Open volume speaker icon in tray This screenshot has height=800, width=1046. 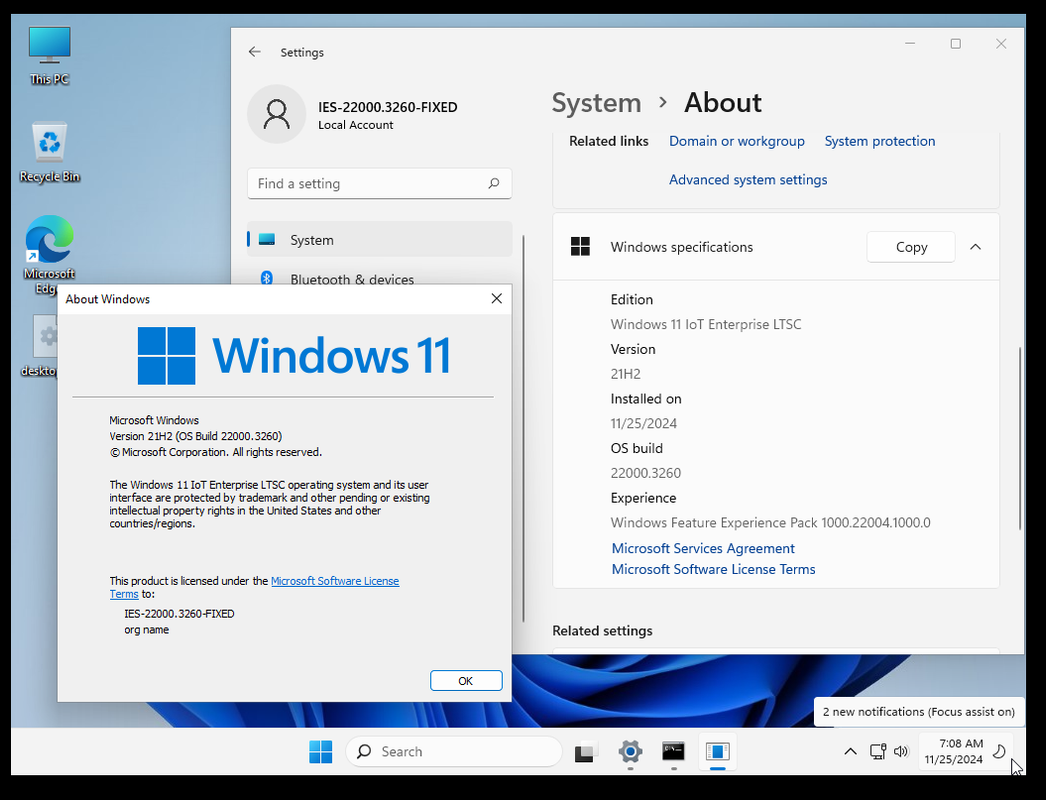pos(901,752)
